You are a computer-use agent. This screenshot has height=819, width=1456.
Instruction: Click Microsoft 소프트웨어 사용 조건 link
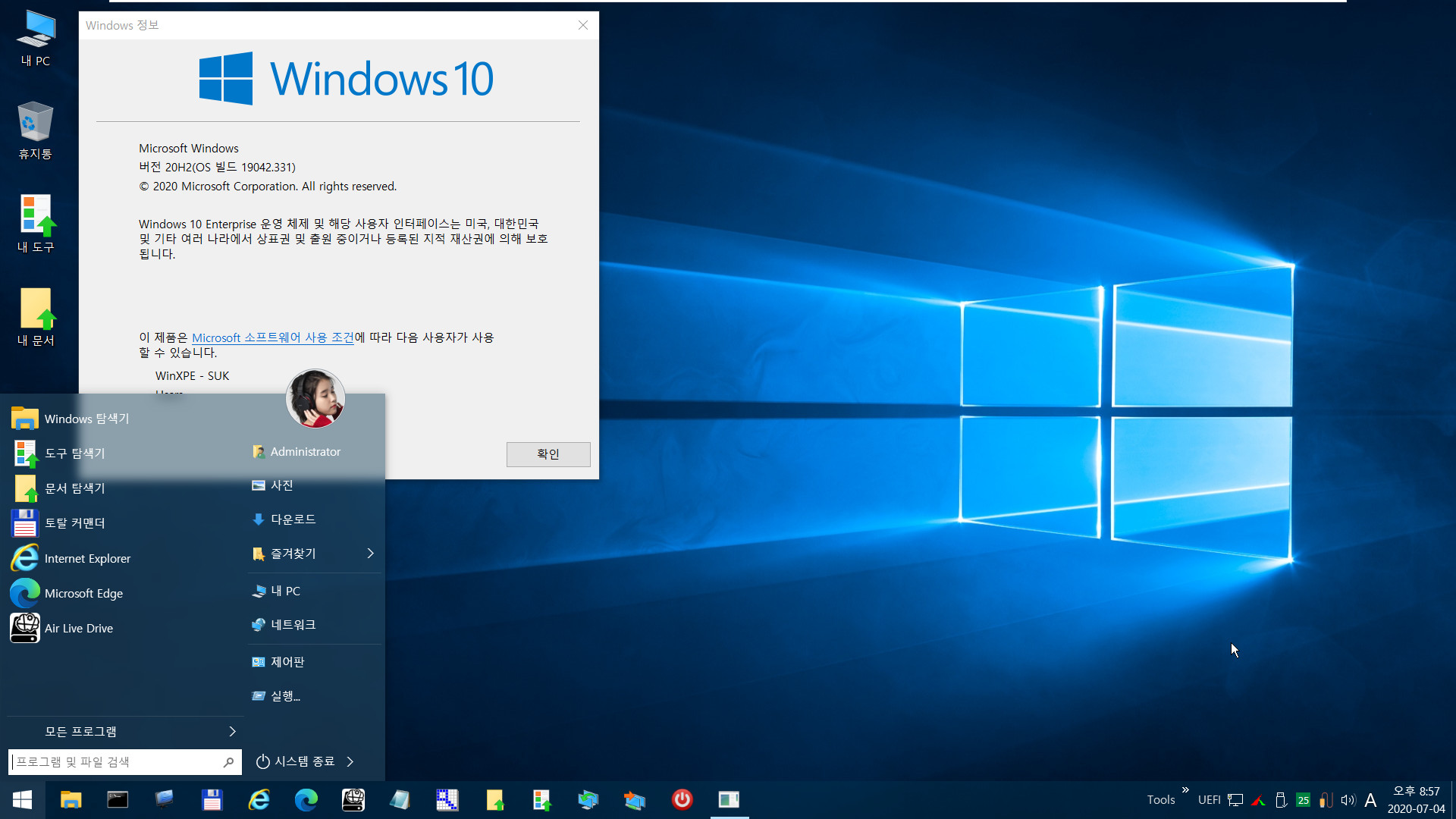(x=272, y=337)
